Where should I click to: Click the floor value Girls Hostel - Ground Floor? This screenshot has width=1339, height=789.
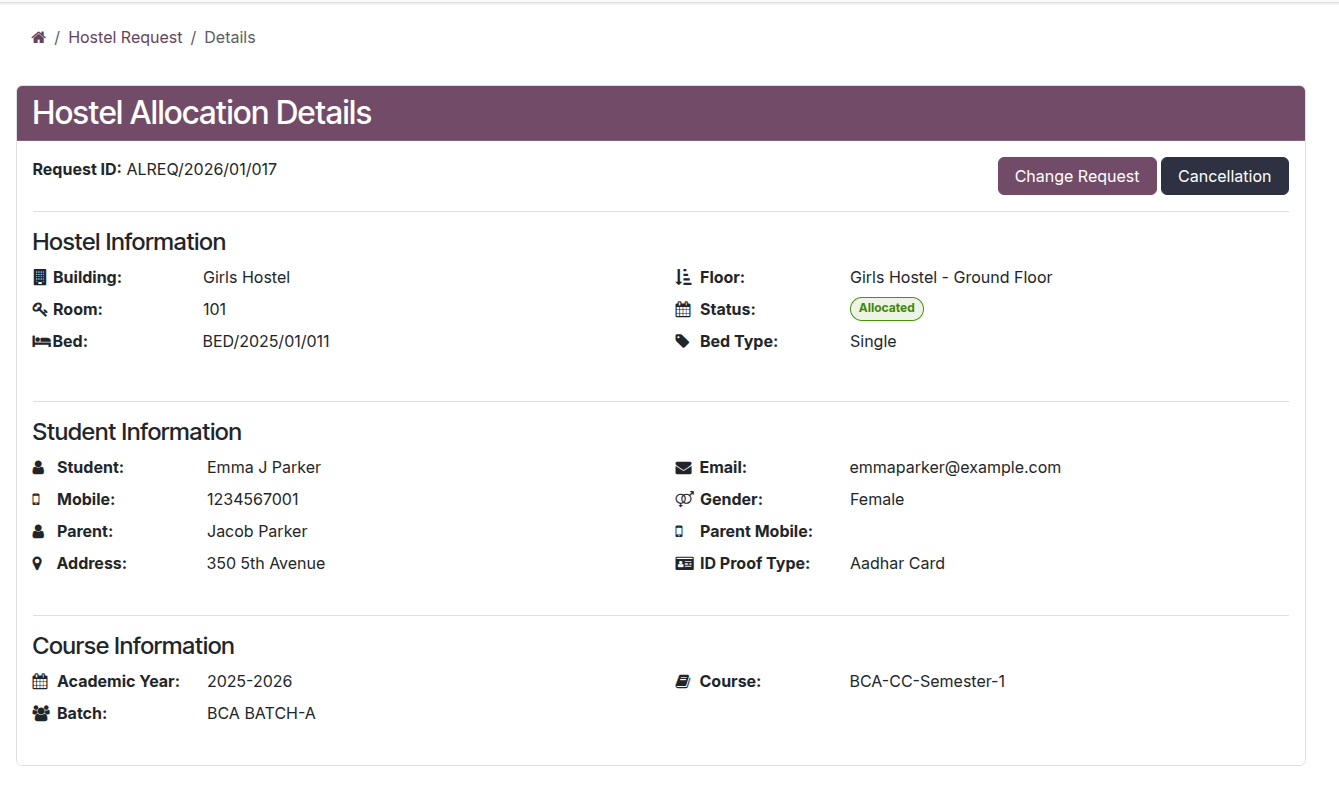point(951,278)
